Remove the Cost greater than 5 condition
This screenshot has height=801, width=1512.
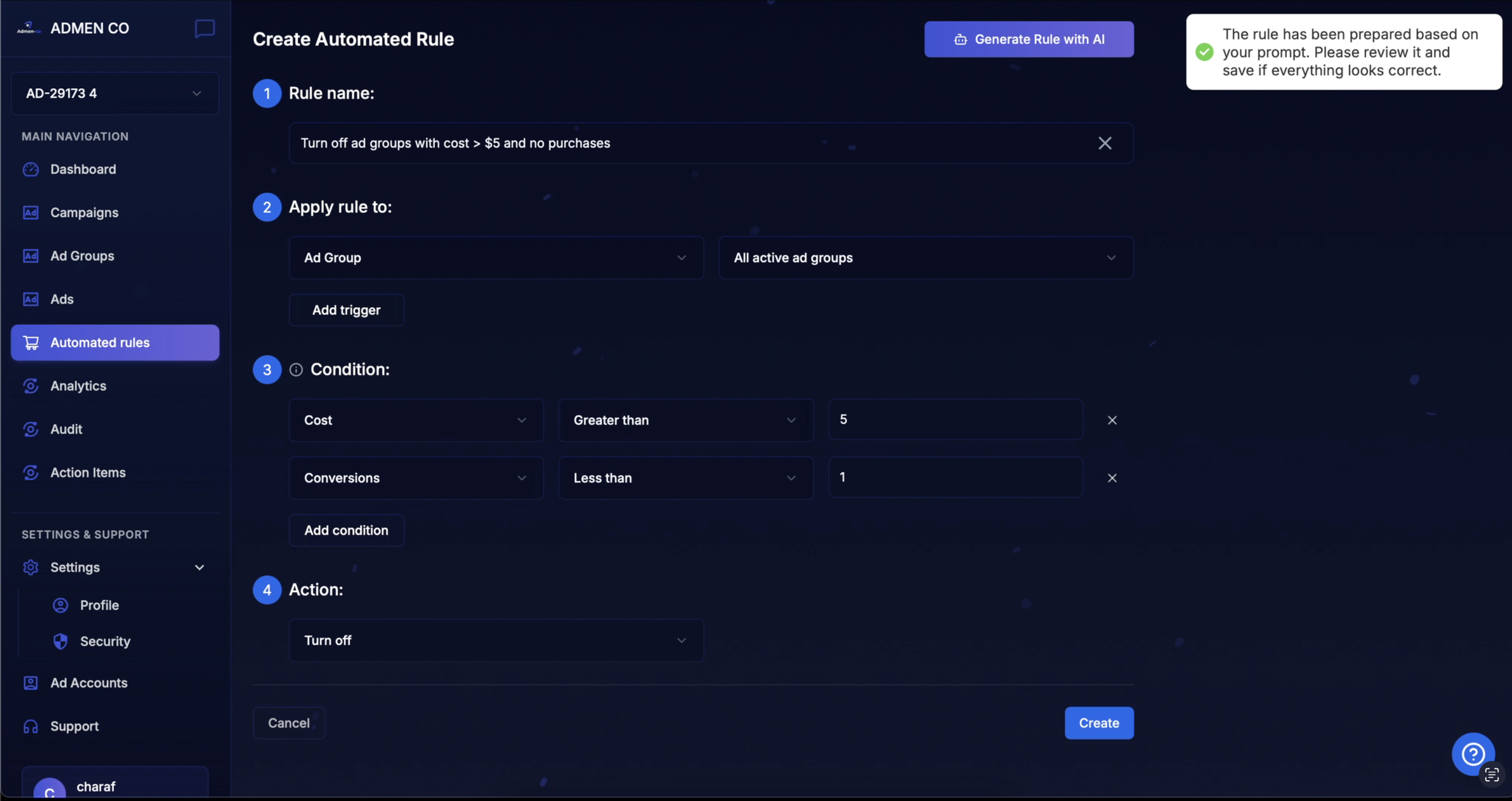point(1112,420)
